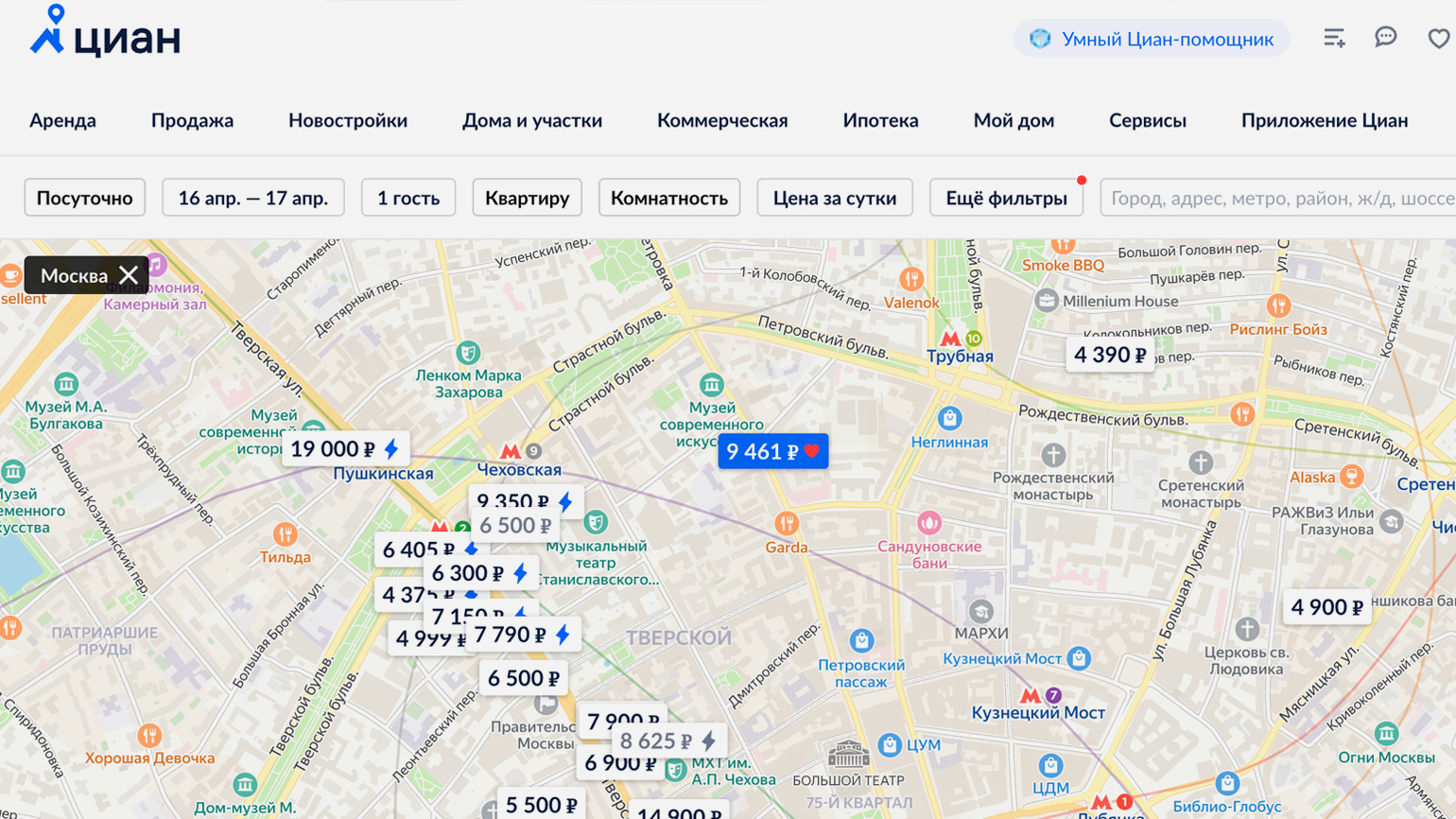Expand the Цена за сутки price dropdown
The width and height of the screenshot is (1456, 819).
pyautogui.click(x=835, y=198)
